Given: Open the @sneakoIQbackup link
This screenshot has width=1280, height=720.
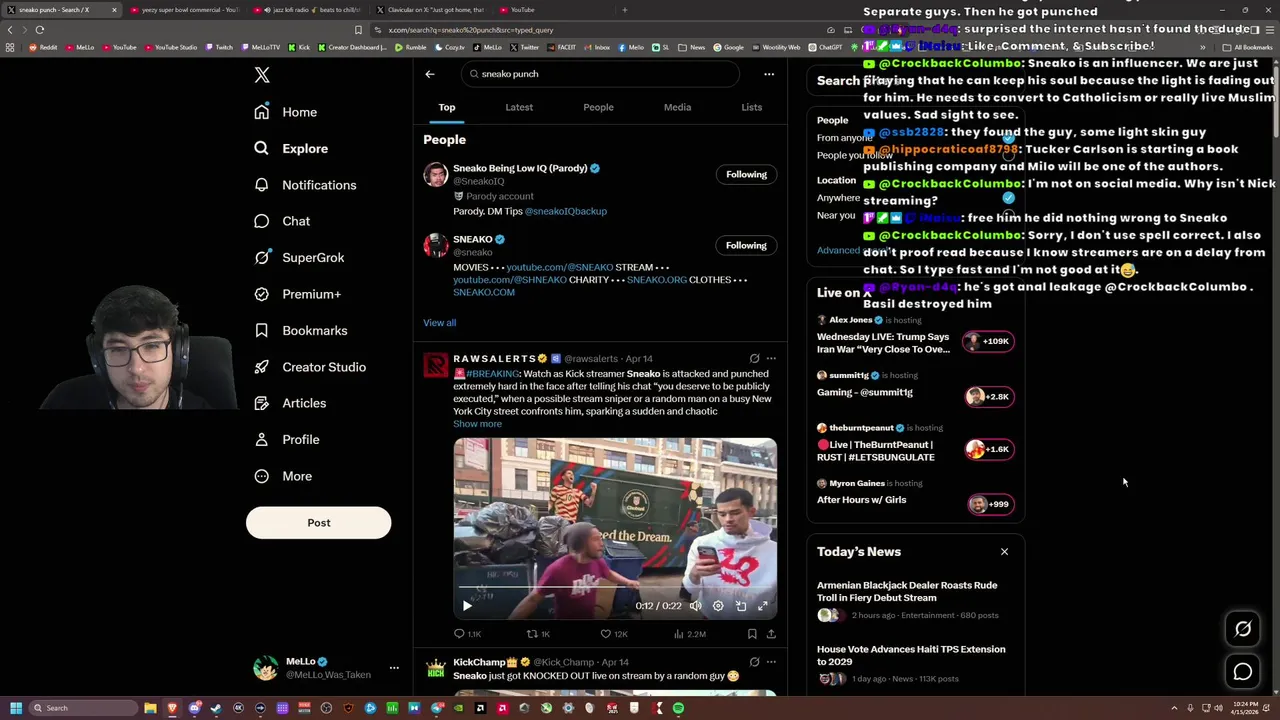Looking at the screenshot, I should (566, 211).
